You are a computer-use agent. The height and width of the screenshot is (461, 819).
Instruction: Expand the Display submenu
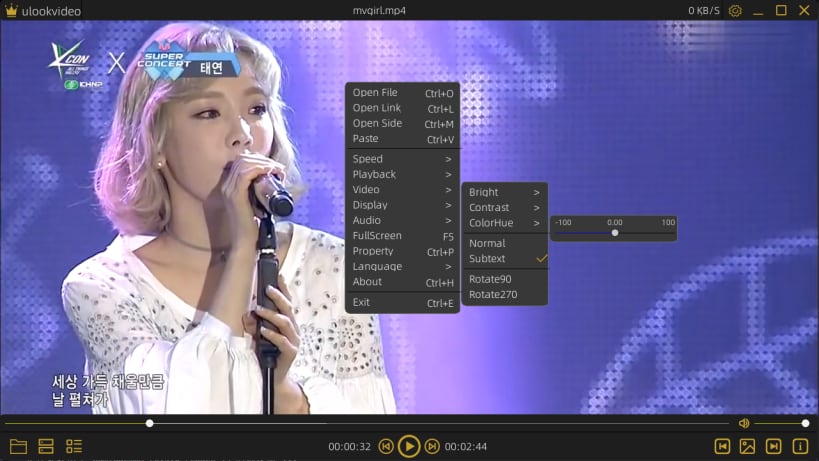[x=403, y=205]
